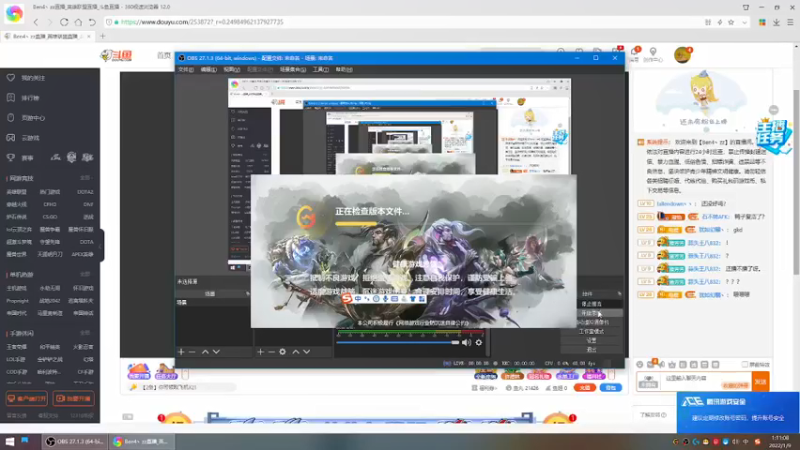Click the browser home icon
The width and height of the screenshot is (800, 450).
78,22
